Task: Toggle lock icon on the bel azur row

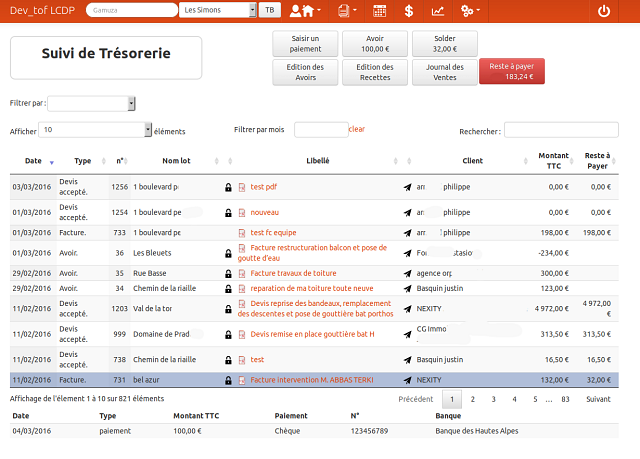Action: [228, 381]
